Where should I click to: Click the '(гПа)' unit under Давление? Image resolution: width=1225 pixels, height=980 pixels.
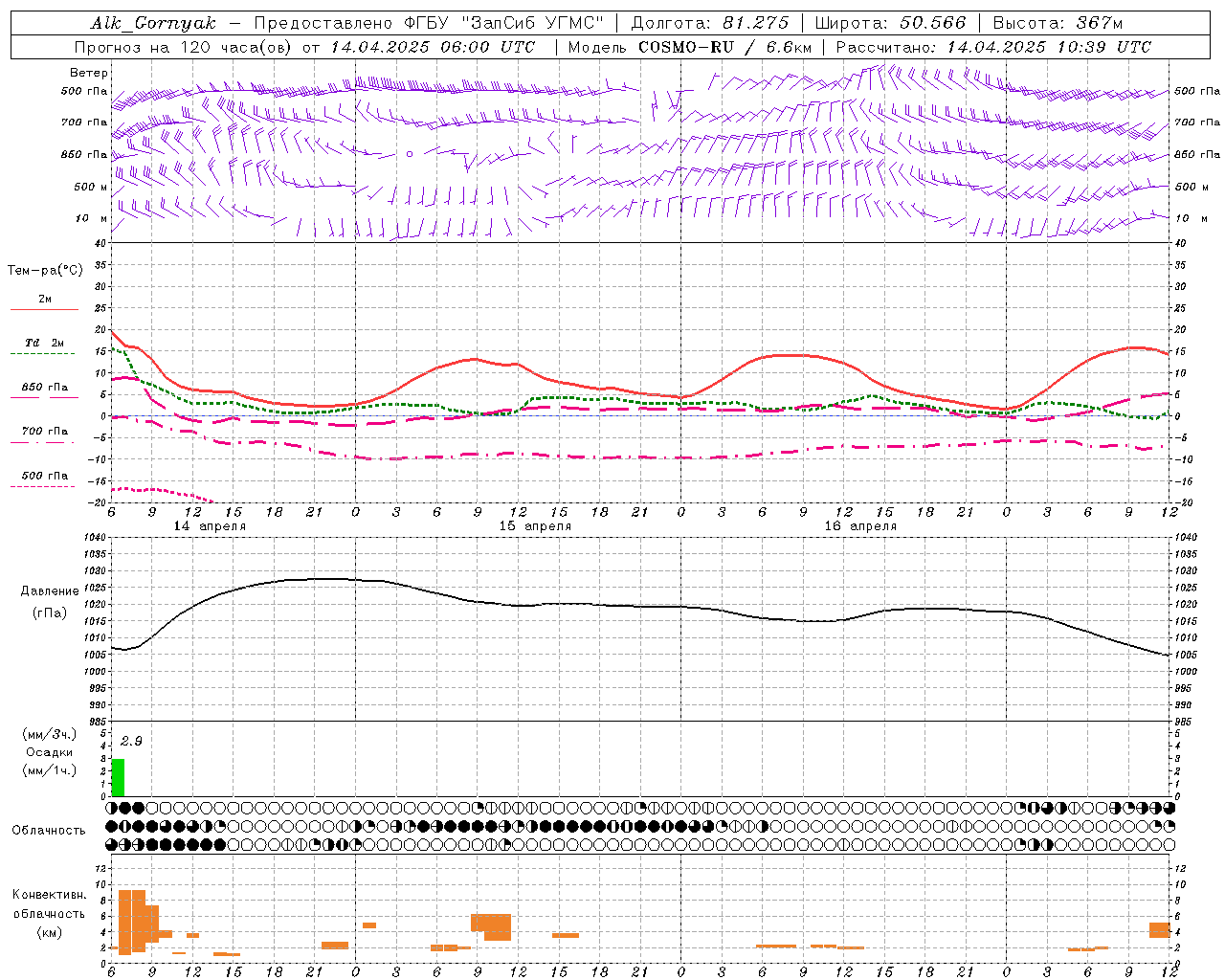(x=50, y=613)
